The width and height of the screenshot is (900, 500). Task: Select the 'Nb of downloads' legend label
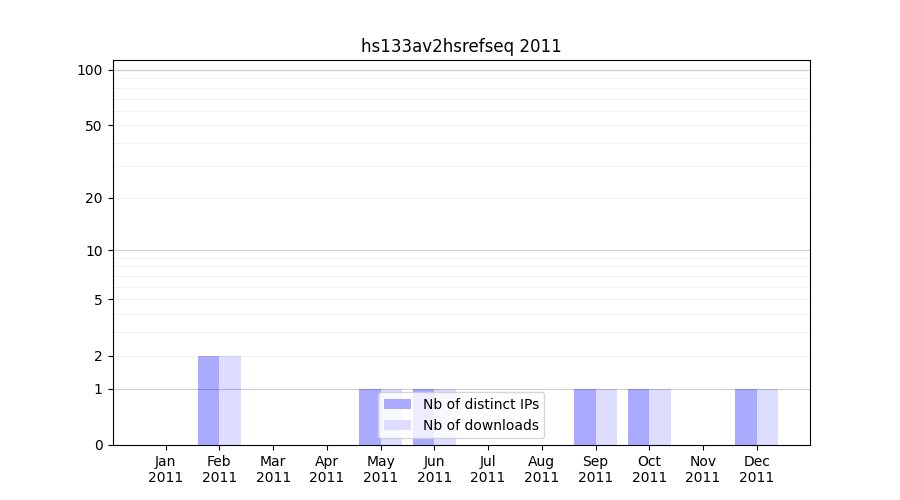481,425
